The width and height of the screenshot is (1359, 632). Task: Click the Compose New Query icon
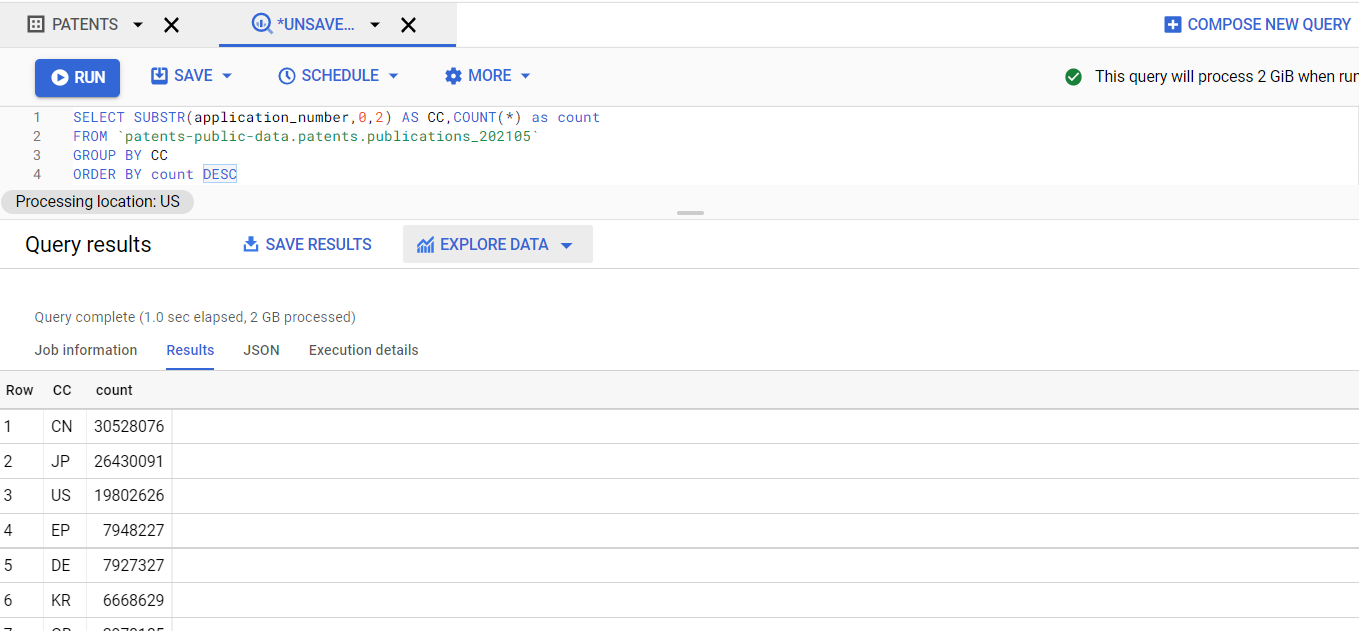(1171, 24)
